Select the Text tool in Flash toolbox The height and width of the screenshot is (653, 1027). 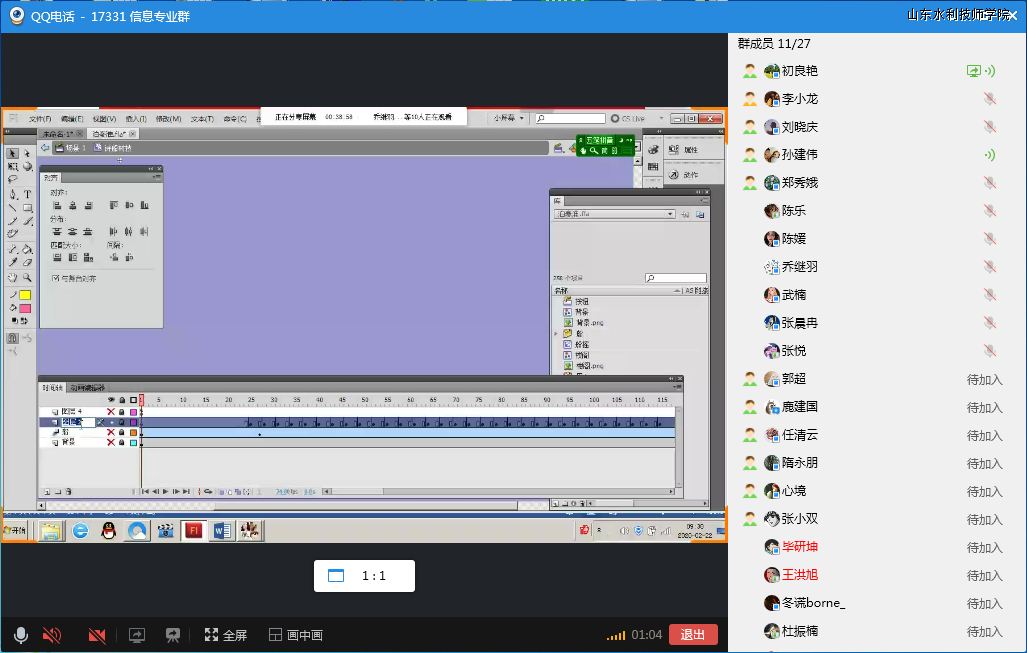(27, 194)
